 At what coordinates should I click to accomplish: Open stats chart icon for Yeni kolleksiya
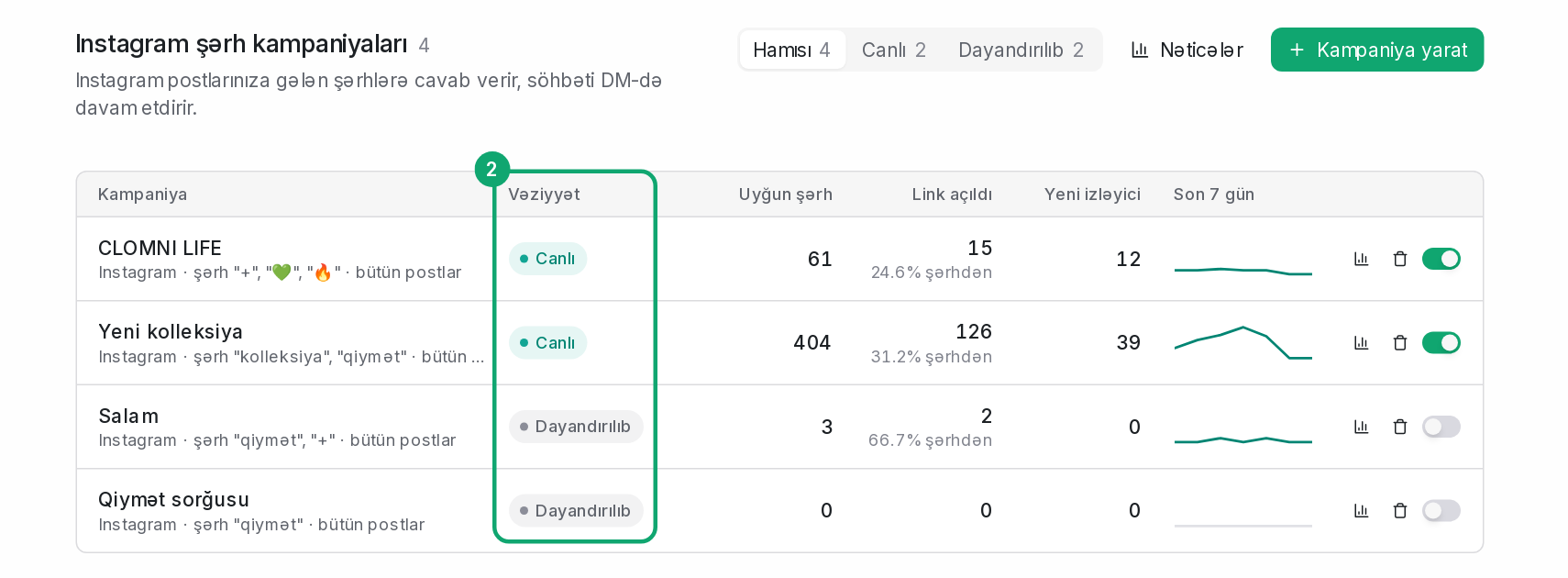coord(1361,342)
